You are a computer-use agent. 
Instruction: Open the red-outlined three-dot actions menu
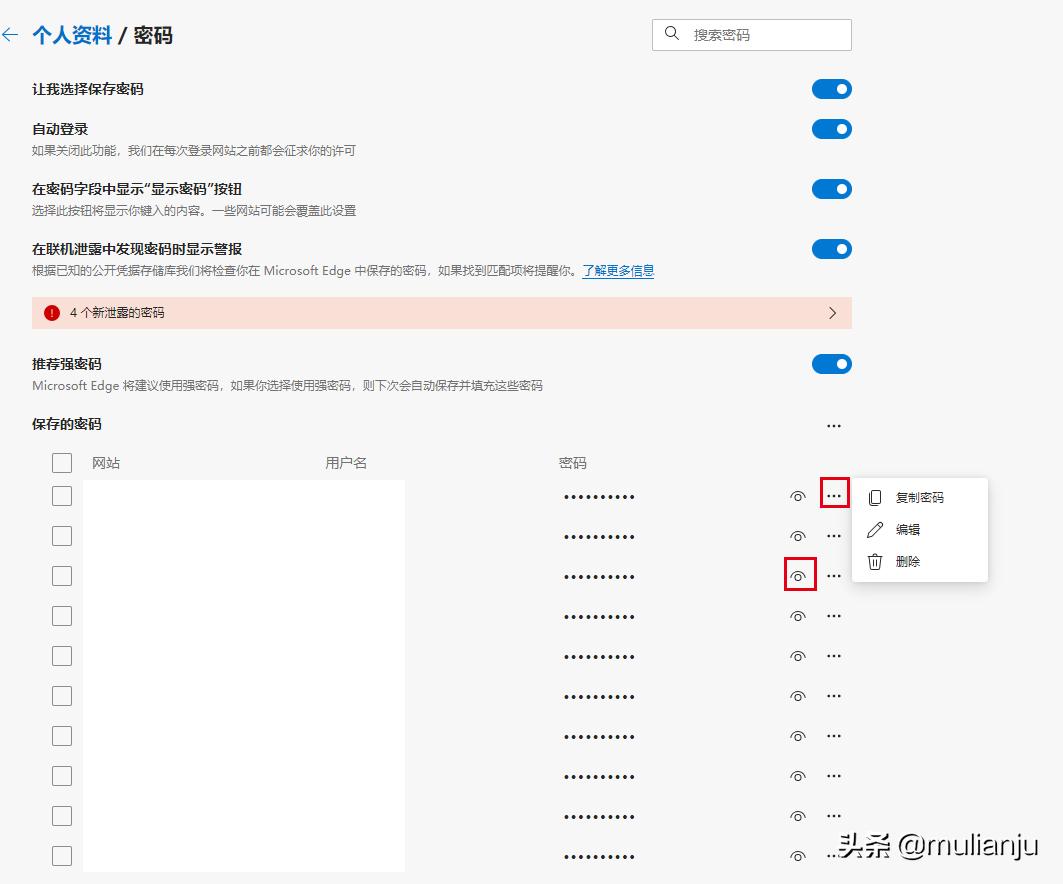(834, 493)
